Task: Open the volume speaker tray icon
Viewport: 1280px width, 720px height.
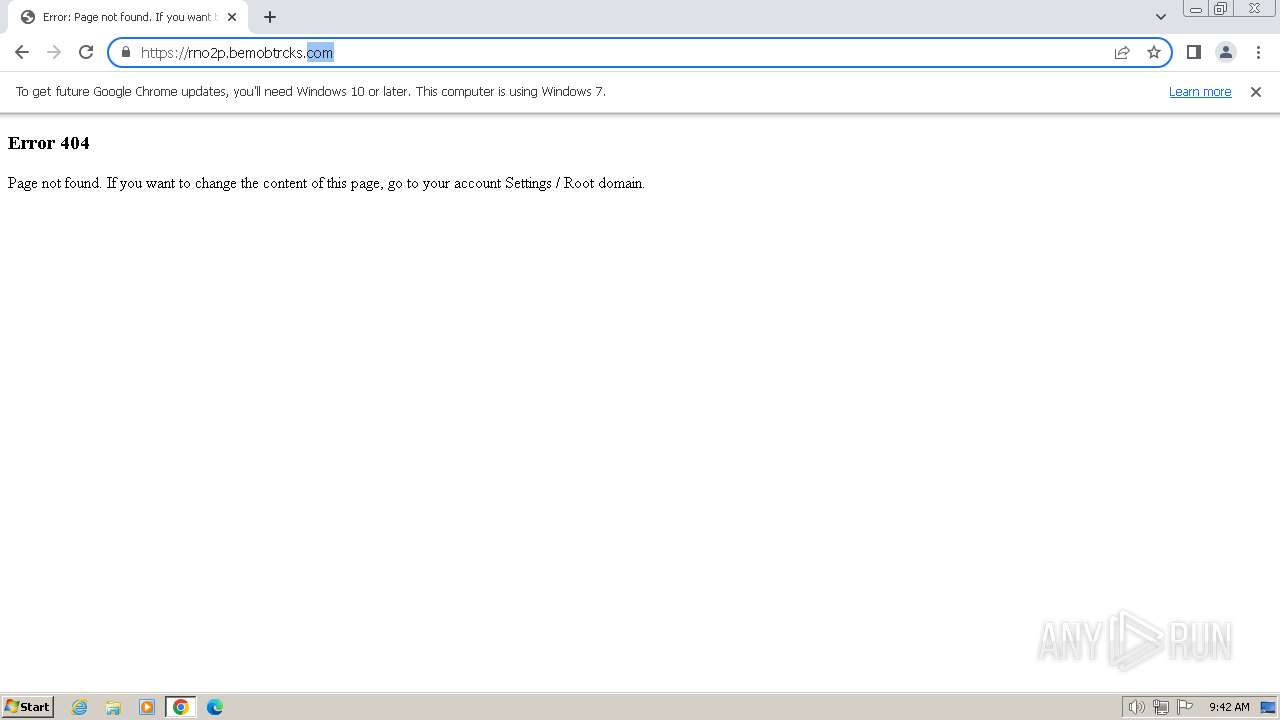Action: [x=1137, y=707]
